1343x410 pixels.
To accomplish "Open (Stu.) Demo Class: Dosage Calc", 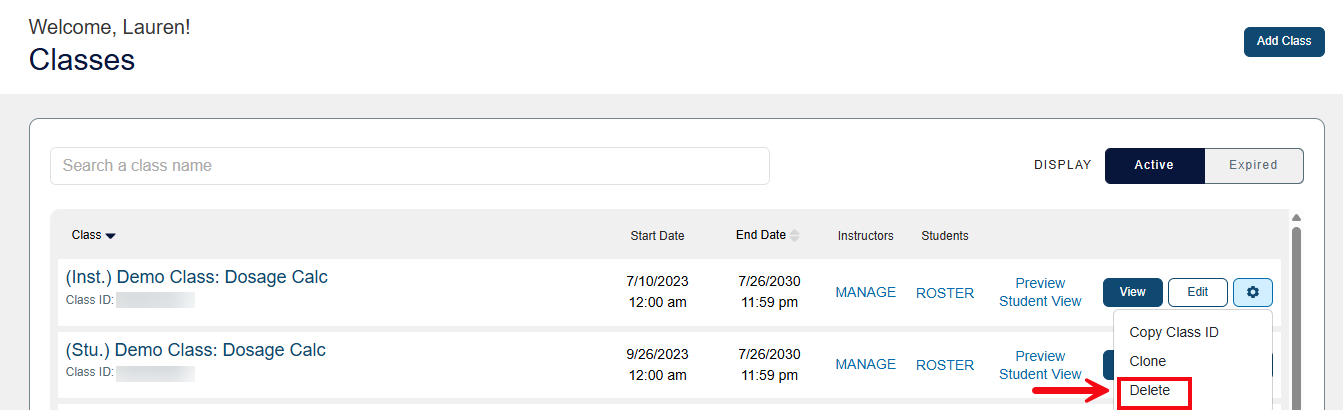I will click(x=196, y=350).
